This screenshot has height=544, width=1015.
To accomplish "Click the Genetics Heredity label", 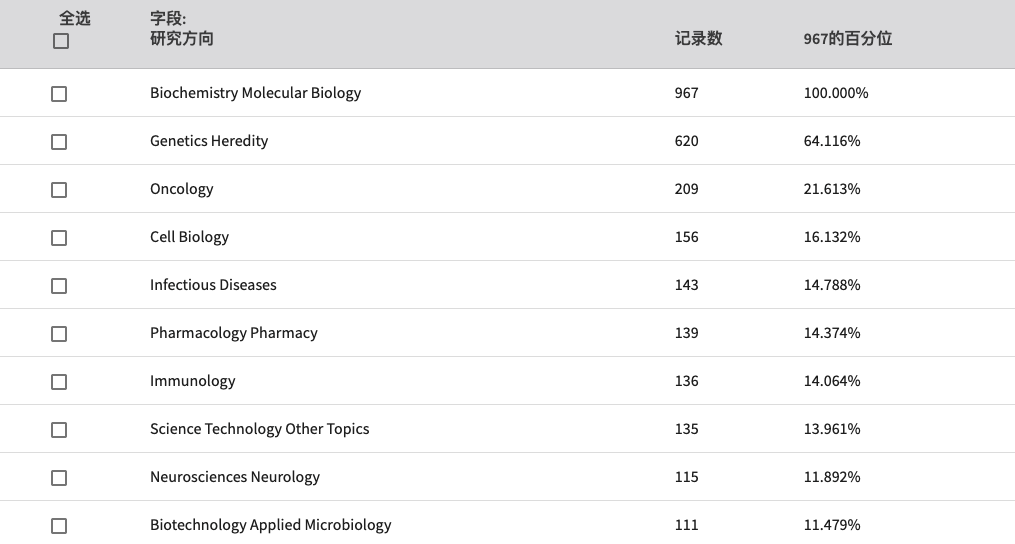I will pos(209,141).
